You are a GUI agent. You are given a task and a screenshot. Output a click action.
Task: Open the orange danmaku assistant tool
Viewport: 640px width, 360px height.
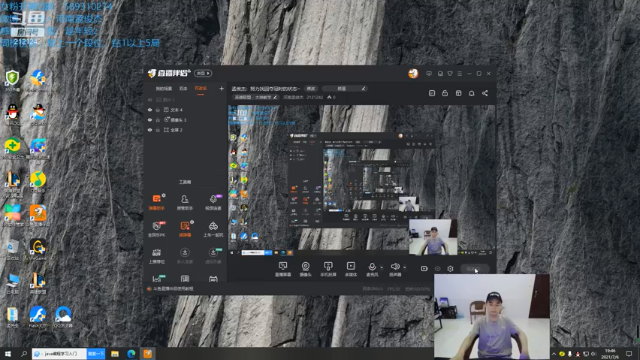(157, 202)
